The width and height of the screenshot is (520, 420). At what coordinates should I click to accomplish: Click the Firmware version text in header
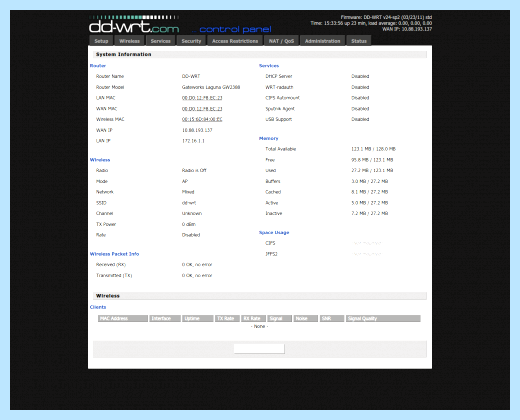coord(386,17)
